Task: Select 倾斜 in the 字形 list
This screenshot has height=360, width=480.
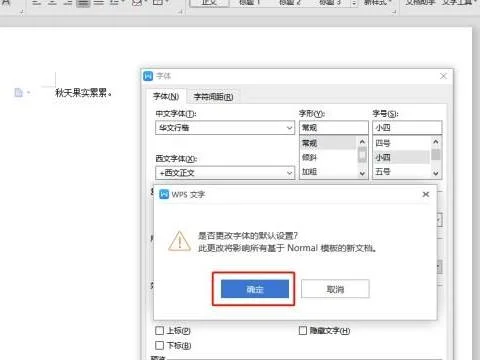Action: pos(328,157)
